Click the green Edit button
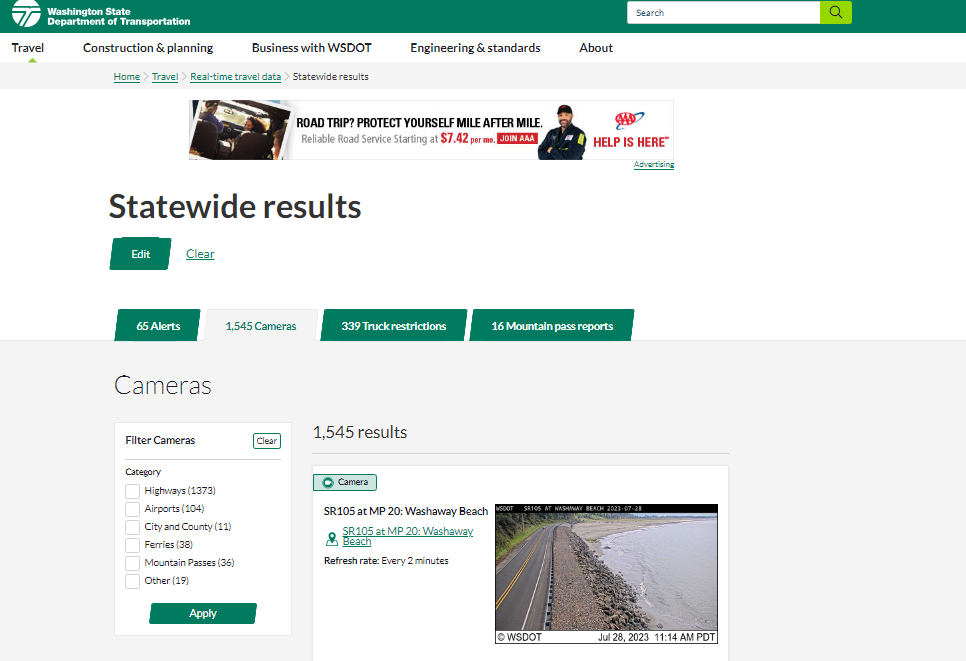The height and width of the screenshot is (661, 966). click(x=141, y=254)
